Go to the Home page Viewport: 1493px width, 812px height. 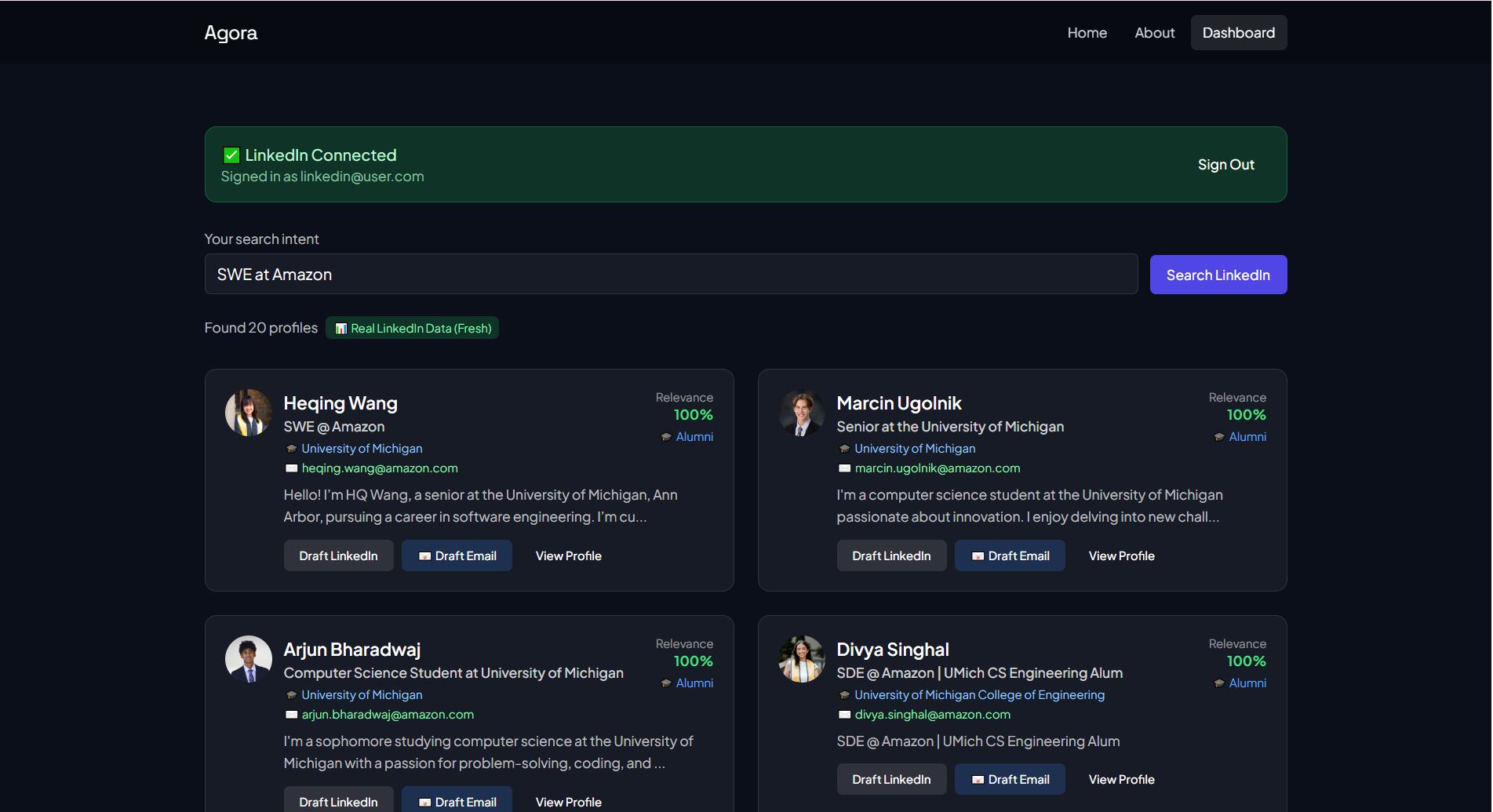coord(1087,33)
